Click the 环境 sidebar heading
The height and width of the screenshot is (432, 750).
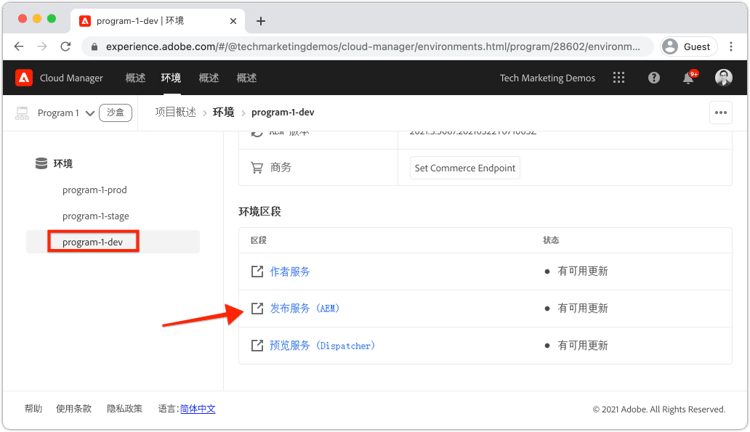[63, 164]
